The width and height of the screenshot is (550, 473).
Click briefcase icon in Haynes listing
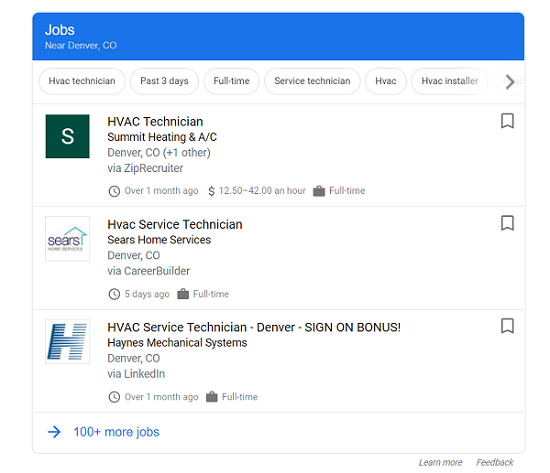click(x=212, y=397)
